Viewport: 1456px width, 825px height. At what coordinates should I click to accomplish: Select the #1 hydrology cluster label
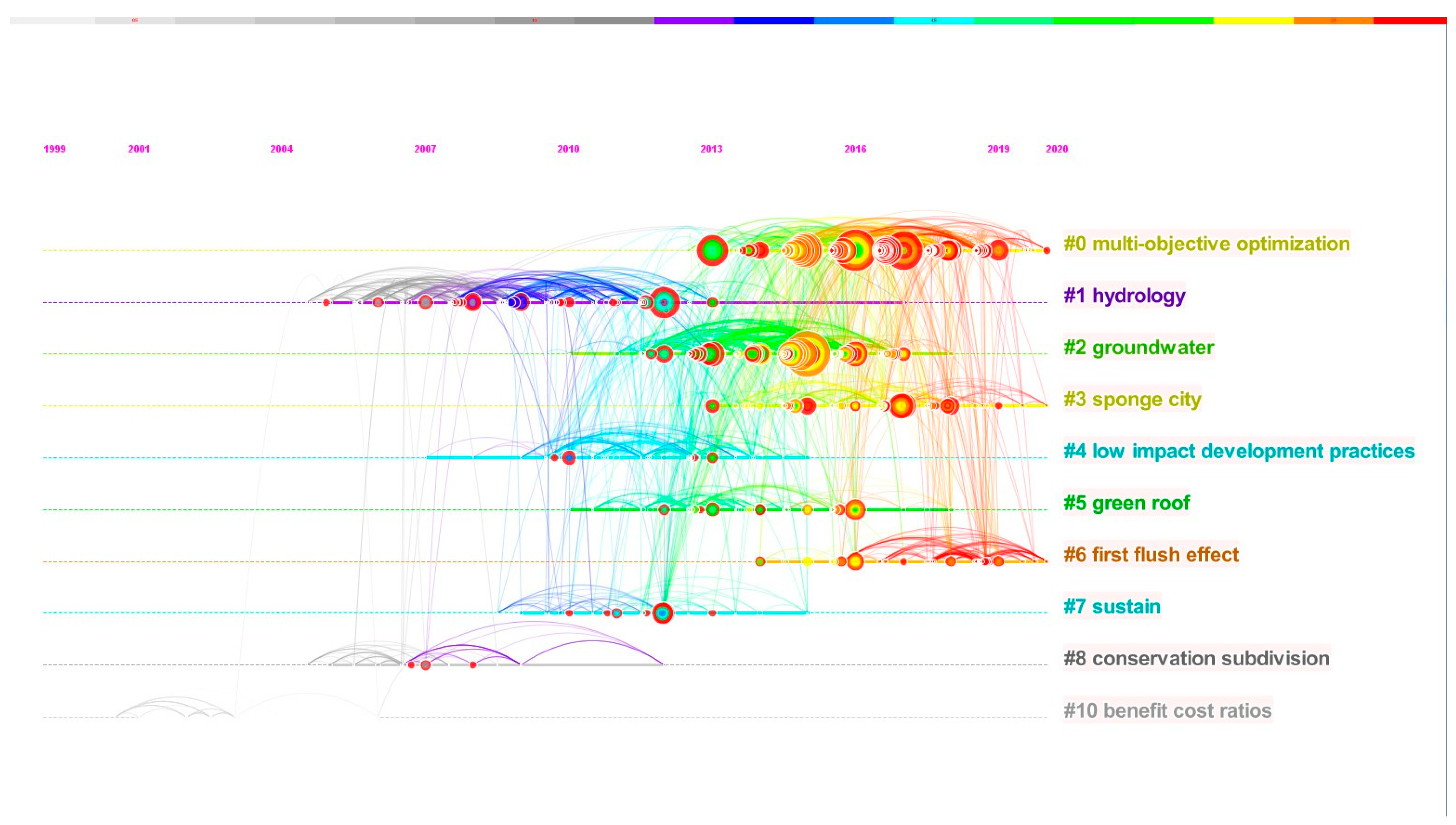pos(1124,296)
